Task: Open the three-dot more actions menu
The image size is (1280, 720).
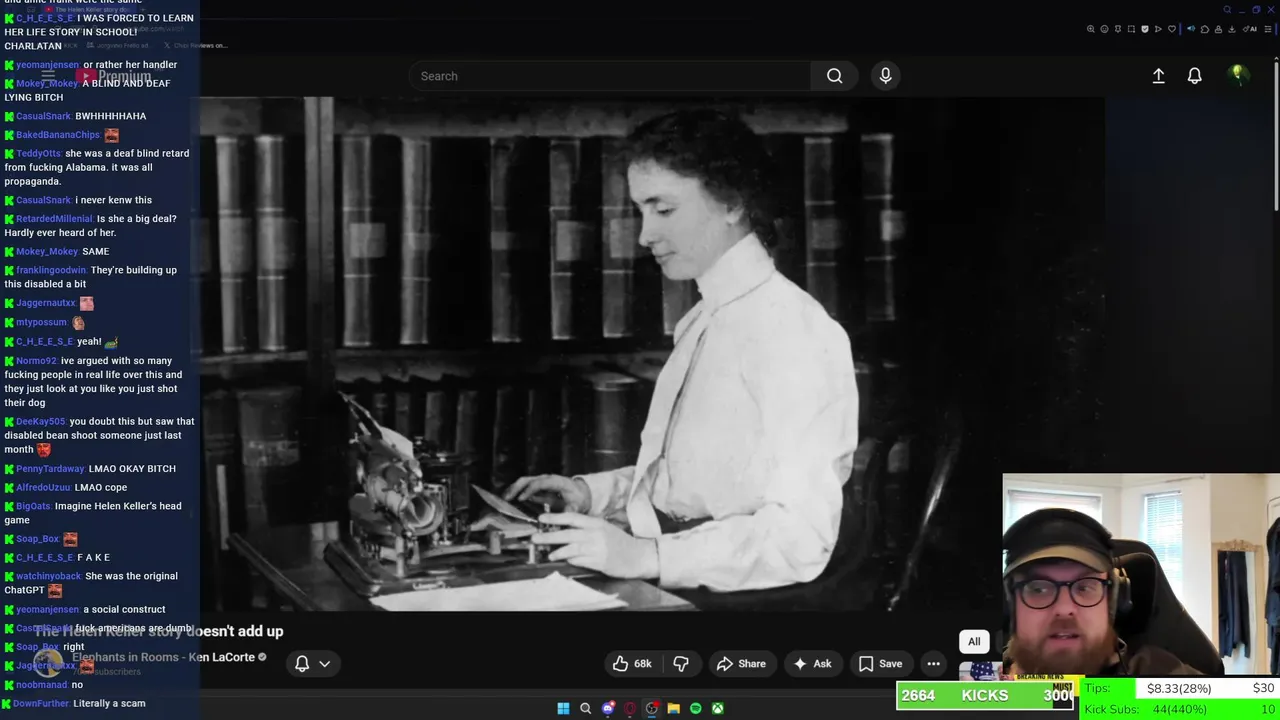Action: (933, 664)
